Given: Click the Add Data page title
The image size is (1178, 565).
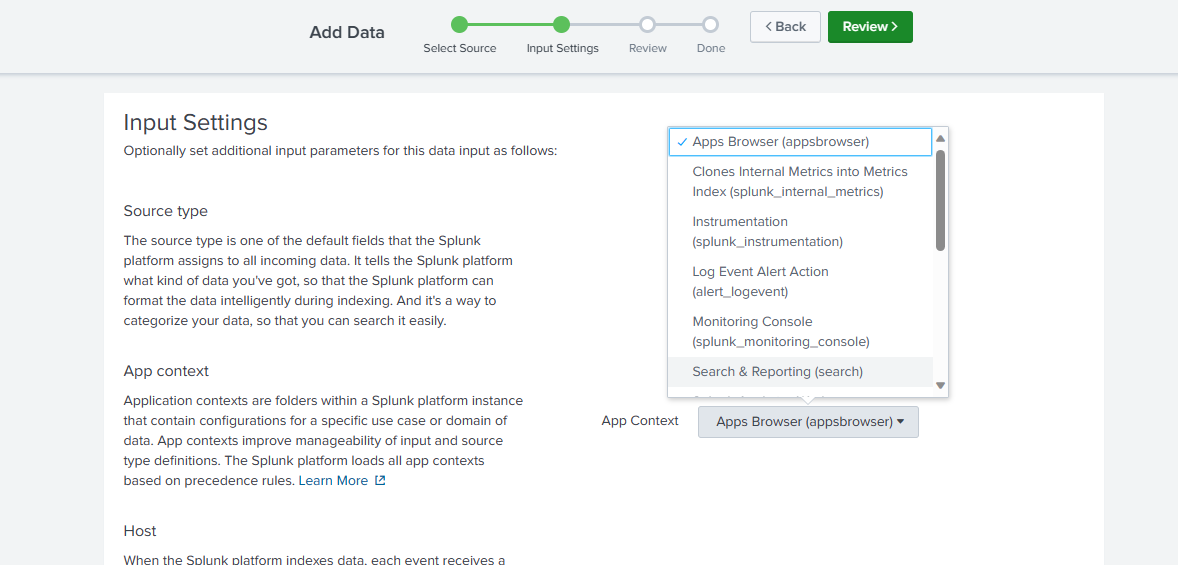Looking at the screenshot, I should pyautogui.click(x=347, y=32).
